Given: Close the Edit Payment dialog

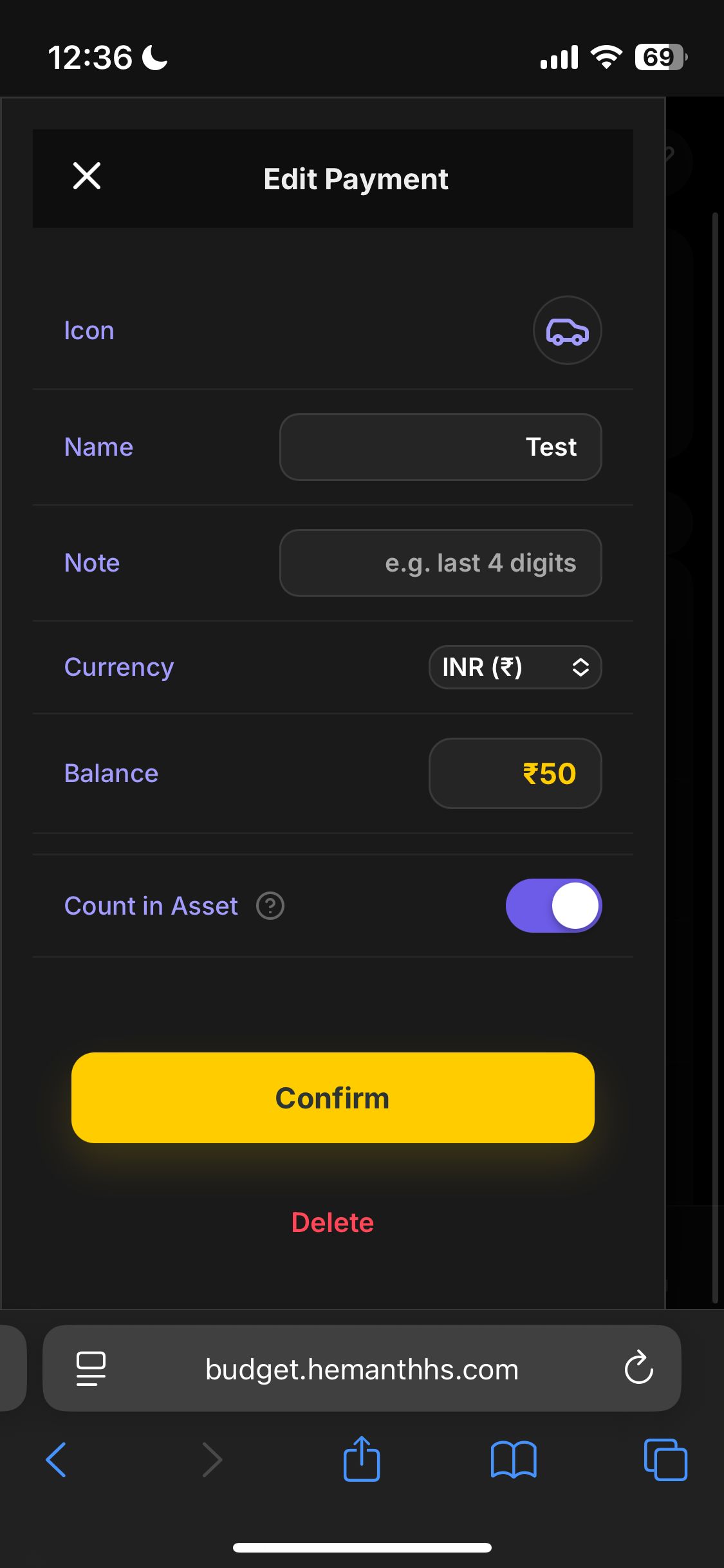Looking at the screenshot, I should point(87,176).
